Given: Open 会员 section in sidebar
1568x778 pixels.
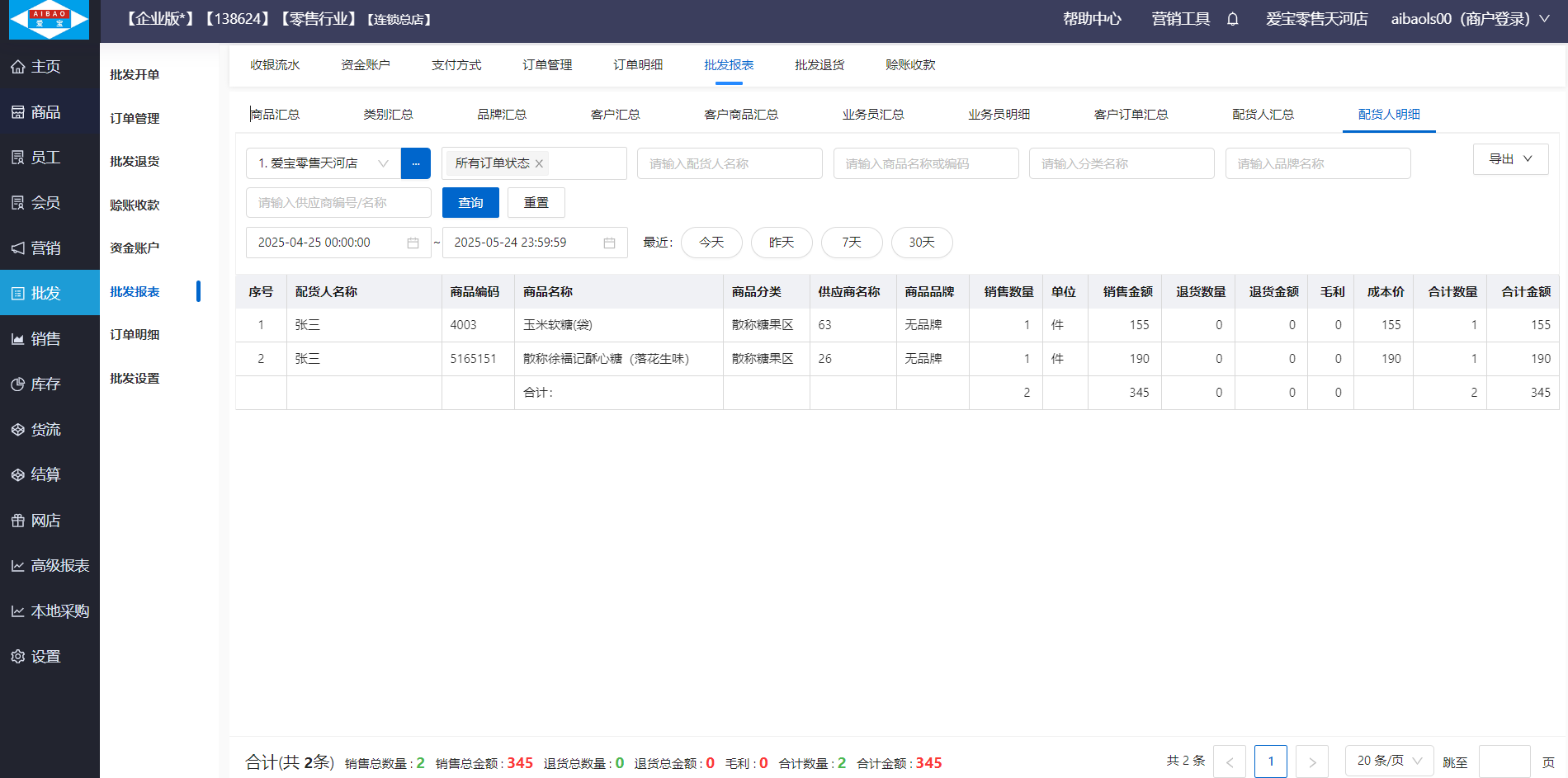Looking at the screenshot, I should point(50,202).
